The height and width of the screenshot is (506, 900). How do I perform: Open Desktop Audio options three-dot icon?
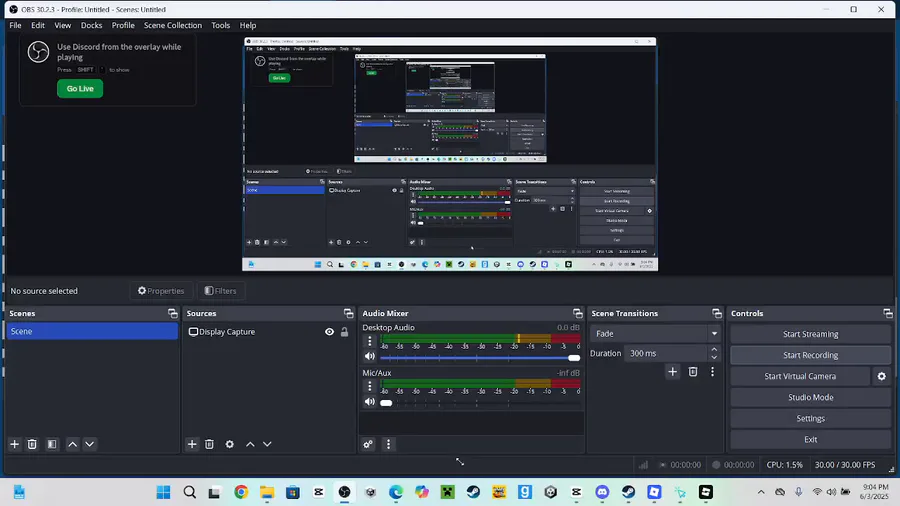coord(370,341)
